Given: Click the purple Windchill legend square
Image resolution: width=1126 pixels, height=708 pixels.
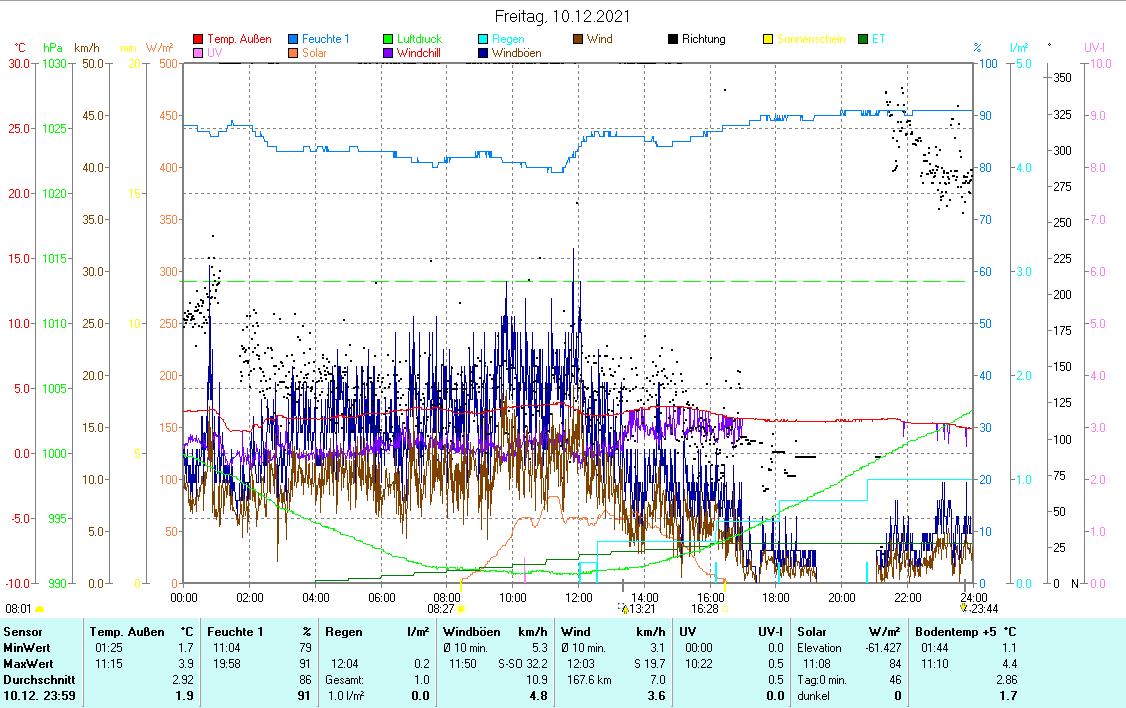Looking at the screenshot, I should pos(388,53).
